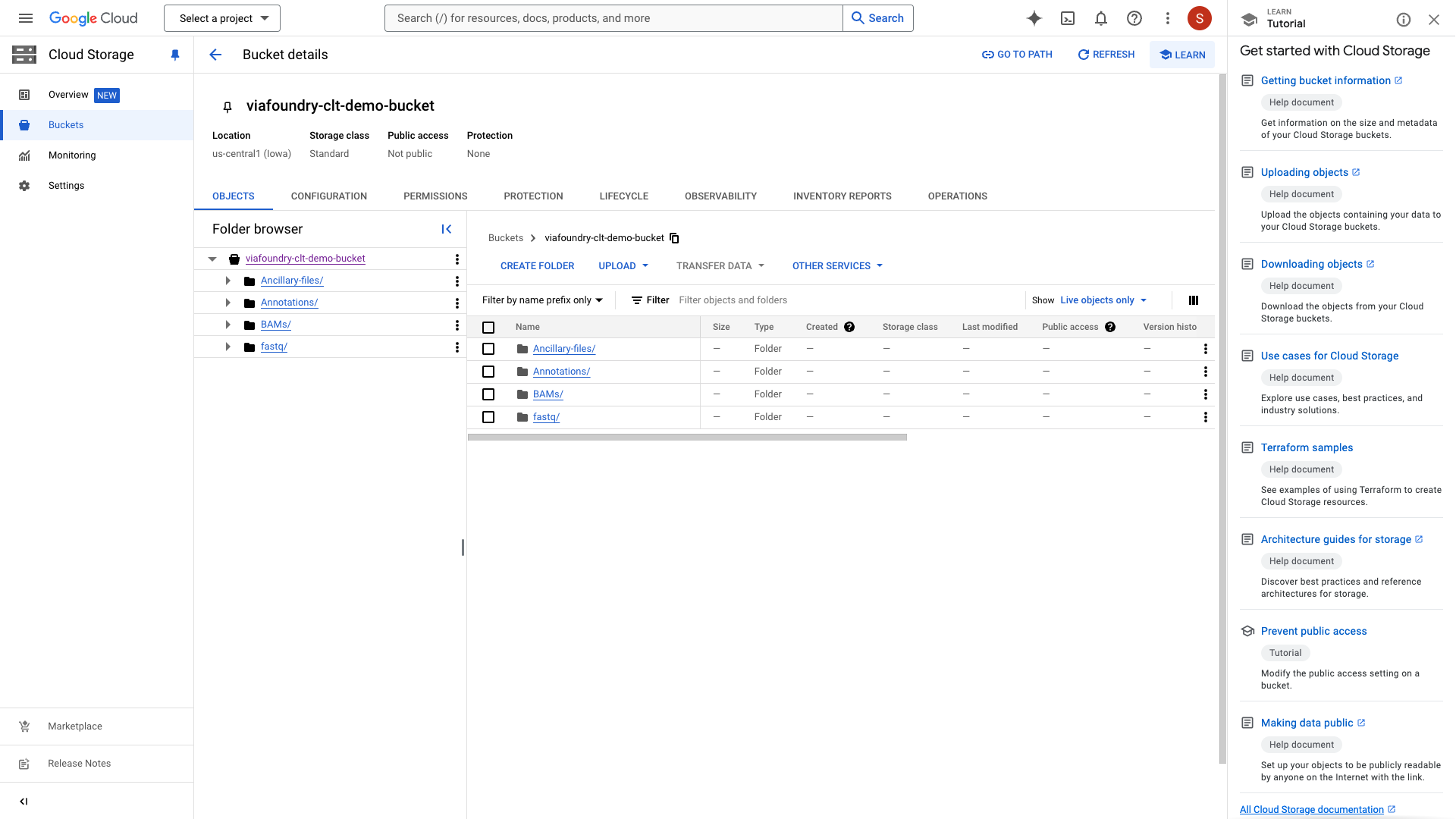Switch to the Operations tab
Screen dimensions: 1456x819
(x=957, y=196)
